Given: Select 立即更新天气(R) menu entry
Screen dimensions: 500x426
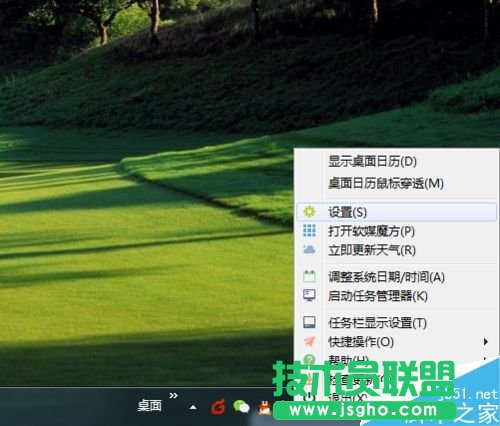Looking at the screenshot, I should click(396, 250).
